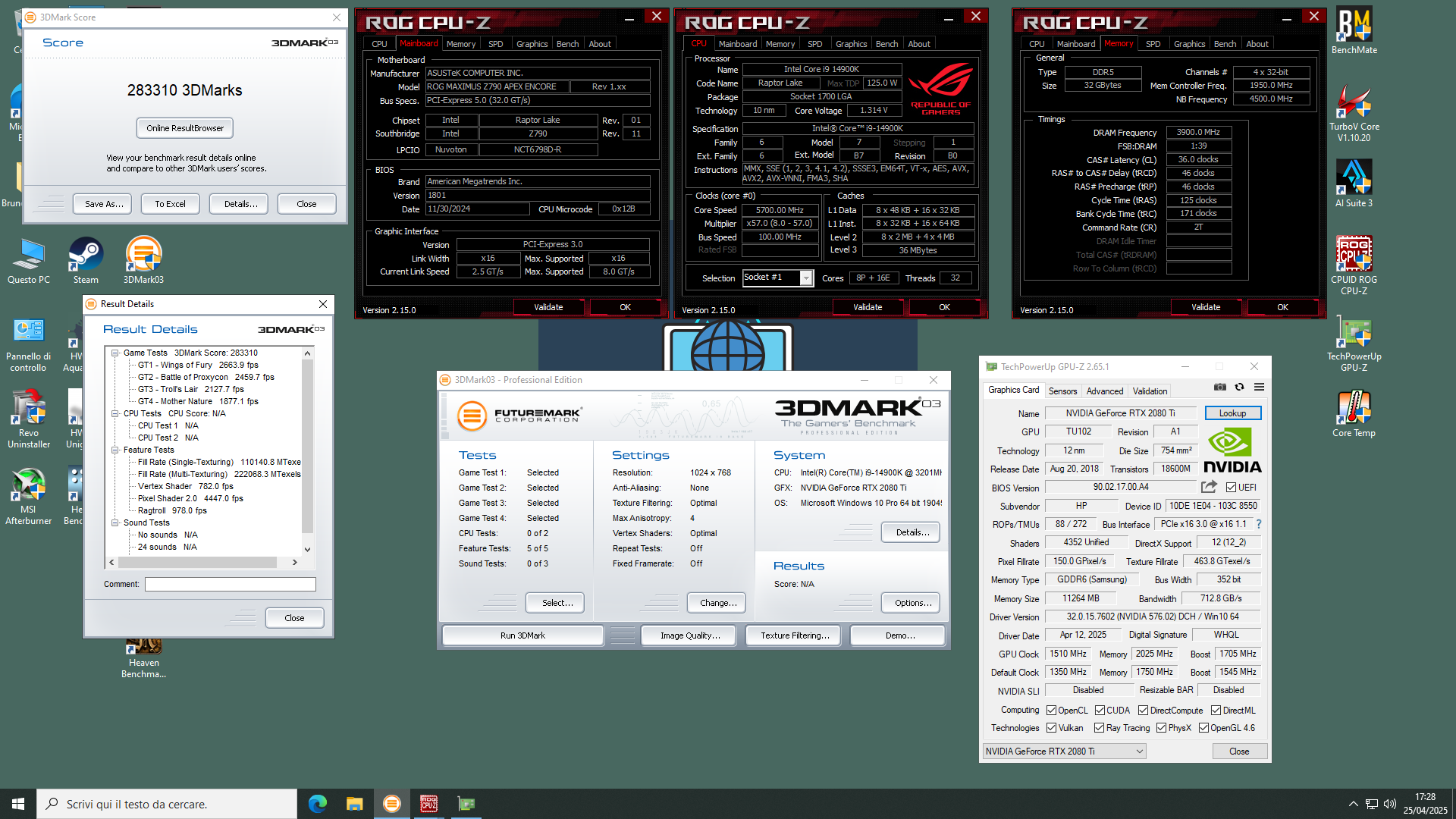
Task: Toggle the OpenGL 4.6 checkbox
Action: click(1203, 728)
